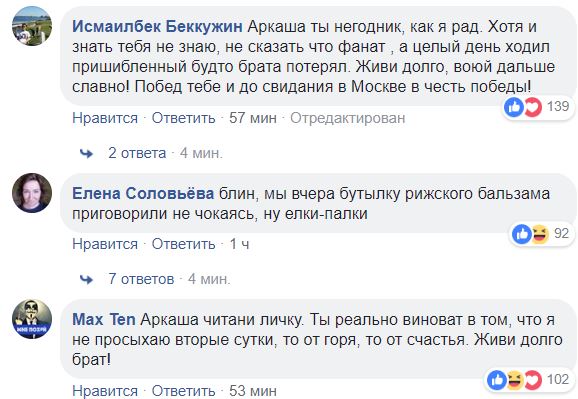Open the 139 reactions count list
The height and width of the screenshot is (399, 578).
[x=558, y=107]
